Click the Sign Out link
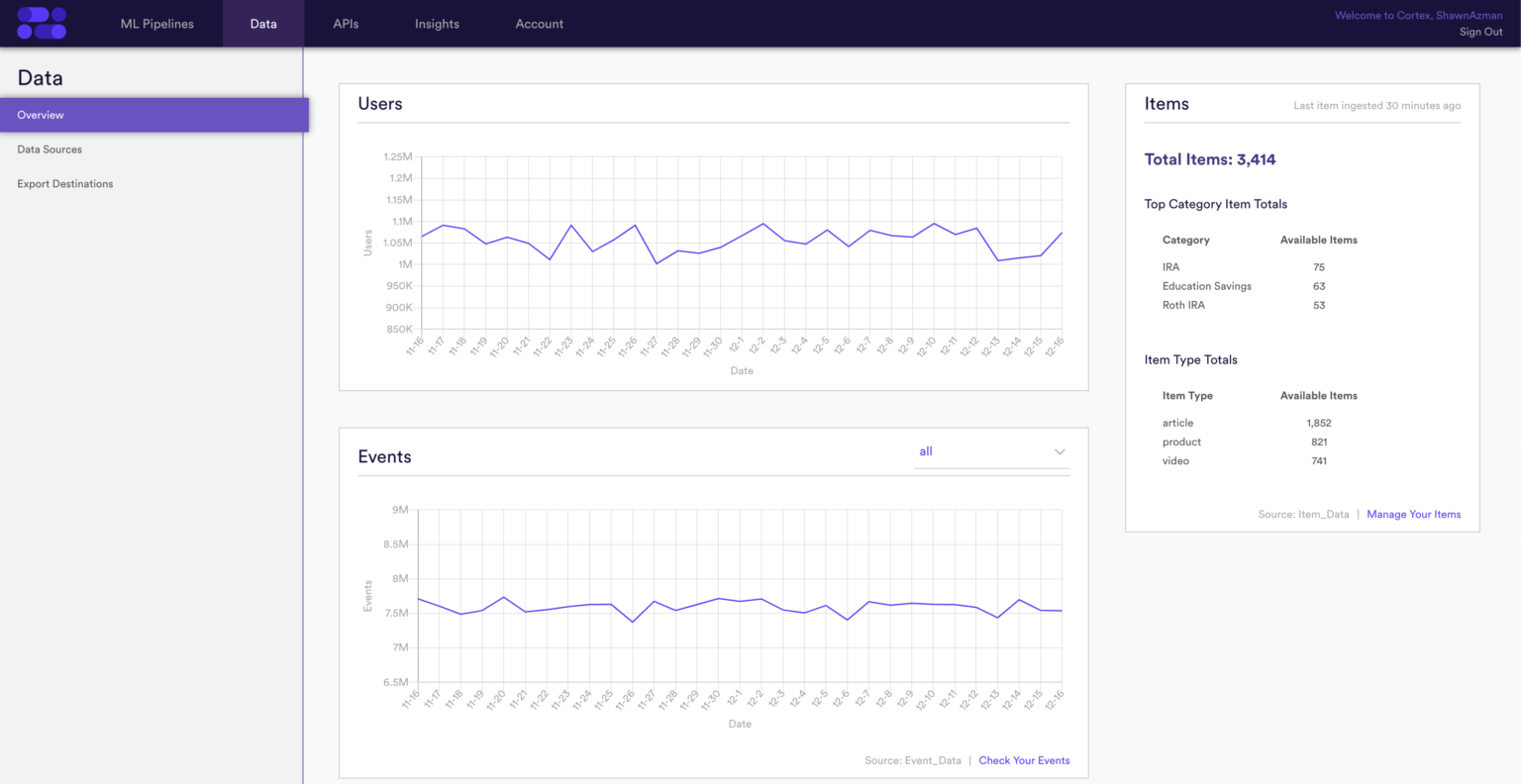This screenshot has height=784, width=1521. pyautogui.click(x=1480, y=32)
